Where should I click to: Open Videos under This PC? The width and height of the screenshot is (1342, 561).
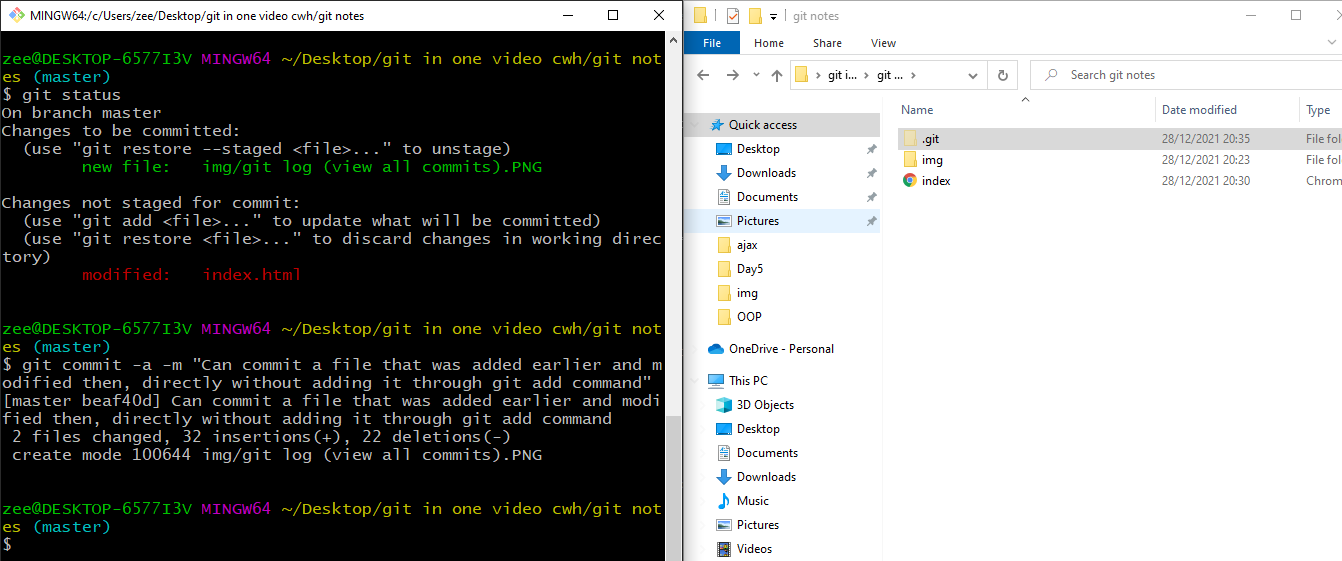tap(754, 549)
